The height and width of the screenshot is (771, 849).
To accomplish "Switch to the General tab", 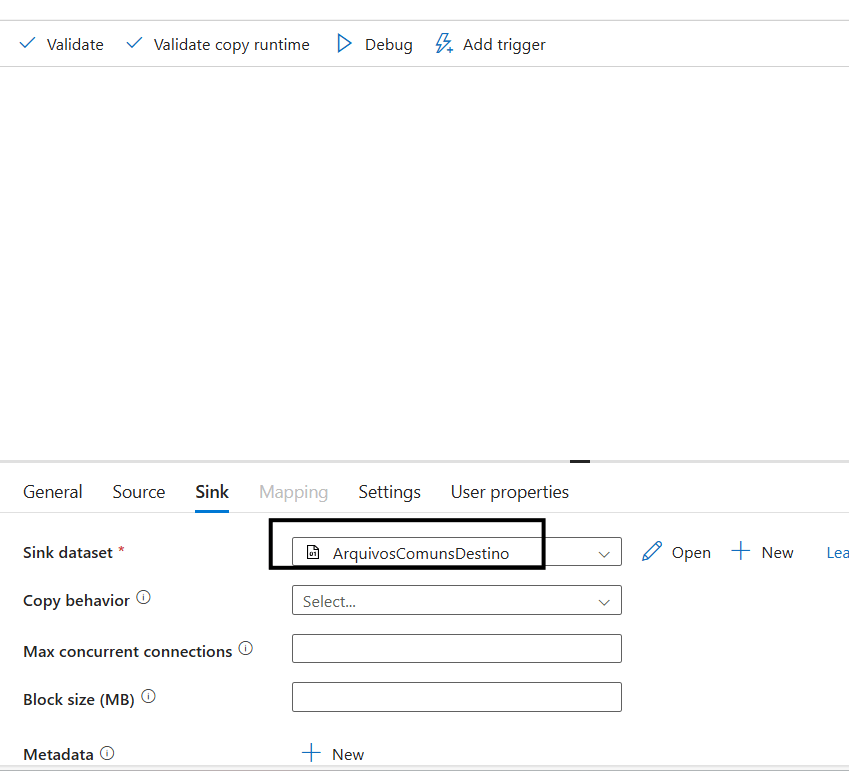I will [x=53, y=492].
